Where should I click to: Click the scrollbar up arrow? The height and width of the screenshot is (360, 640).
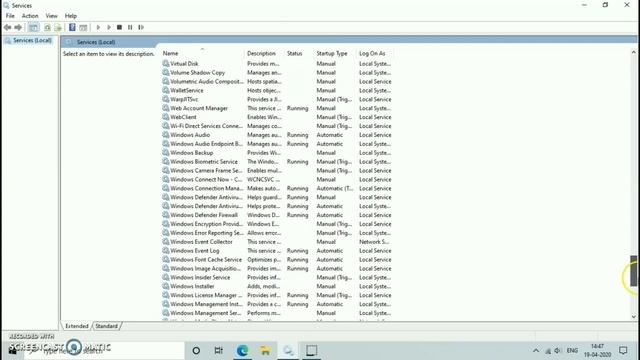coord(633,52)
